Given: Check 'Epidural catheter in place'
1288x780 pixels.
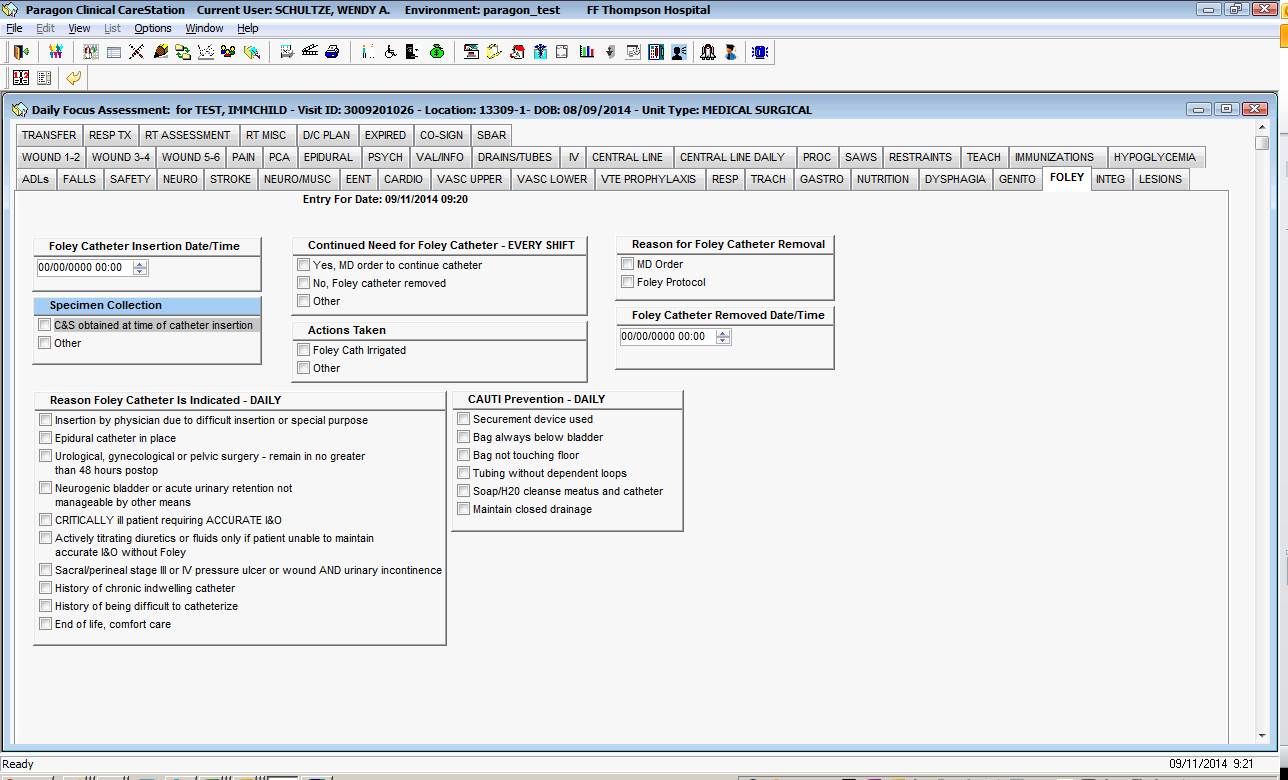Looking at the screenshot, I should [46, 438].
